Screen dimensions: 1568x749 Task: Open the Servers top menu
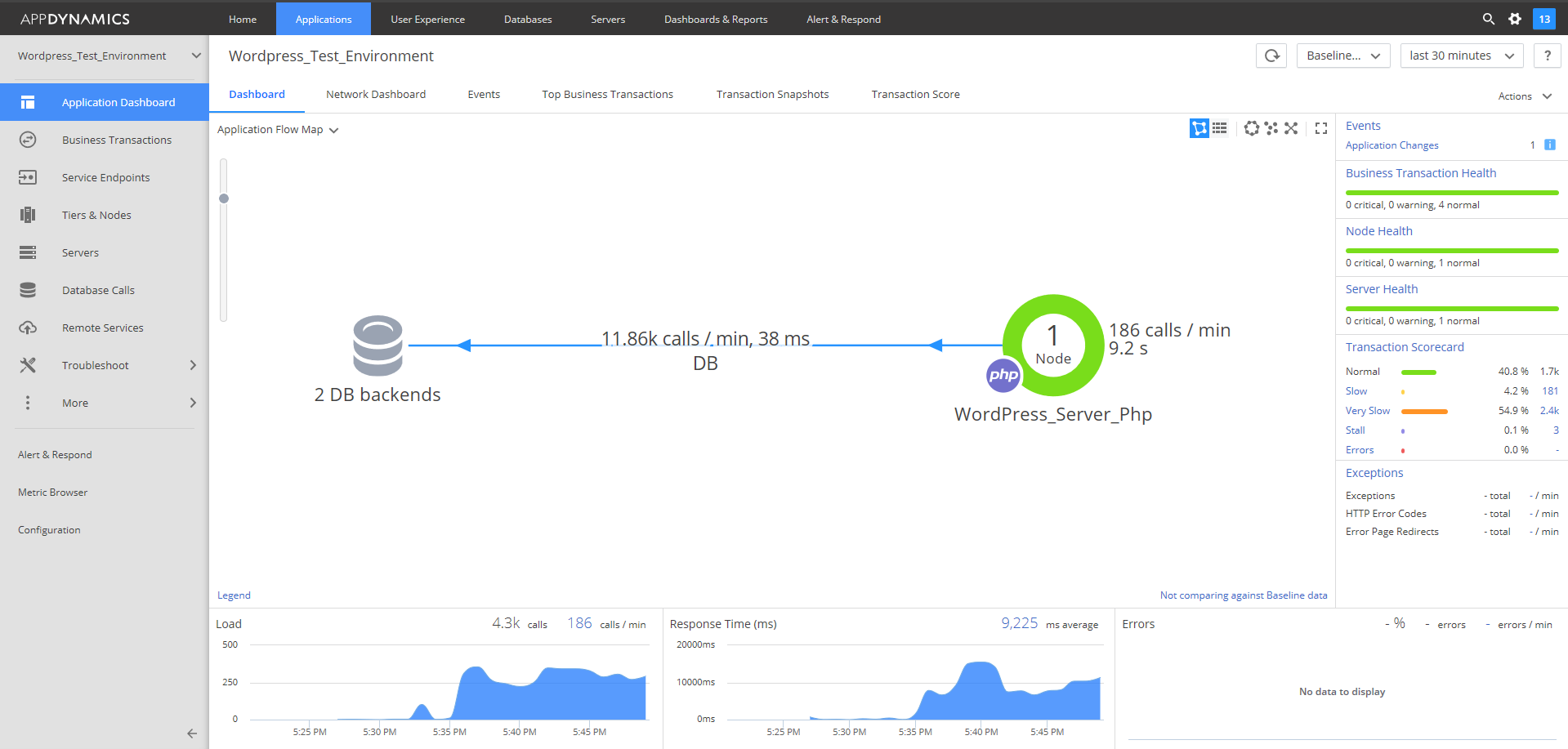[x=608, y=19]
